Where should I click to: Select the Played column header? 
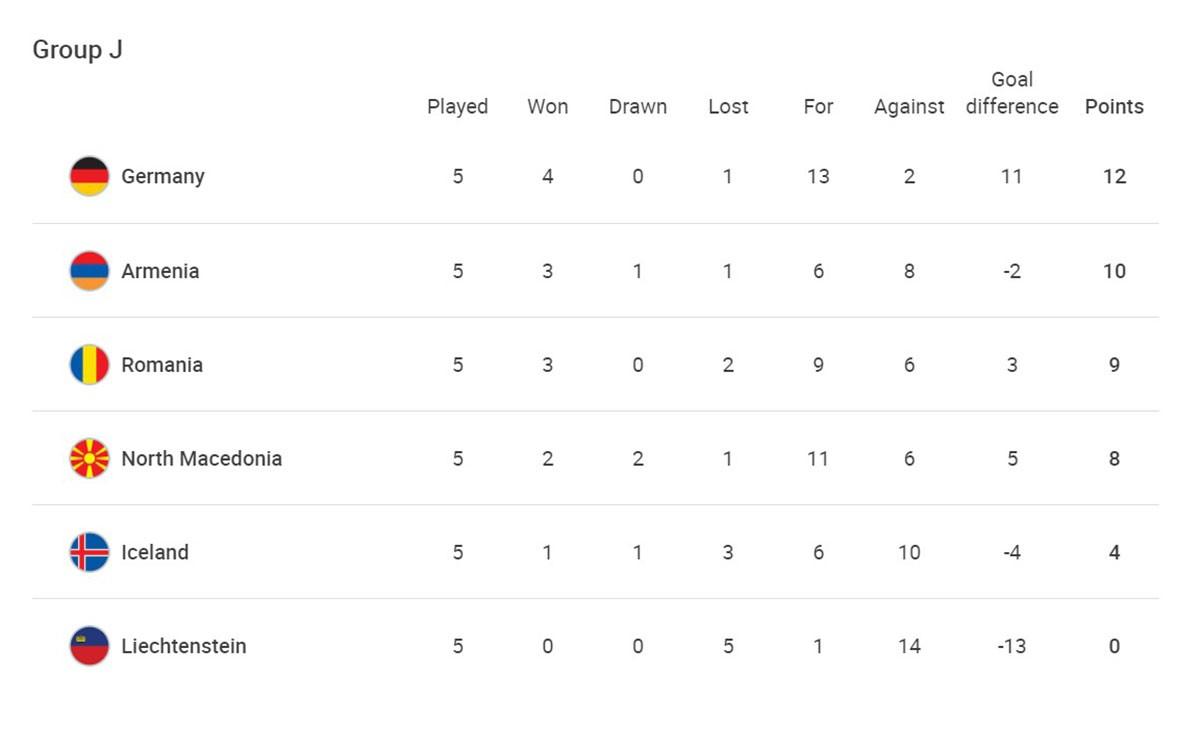coord(458,107)
